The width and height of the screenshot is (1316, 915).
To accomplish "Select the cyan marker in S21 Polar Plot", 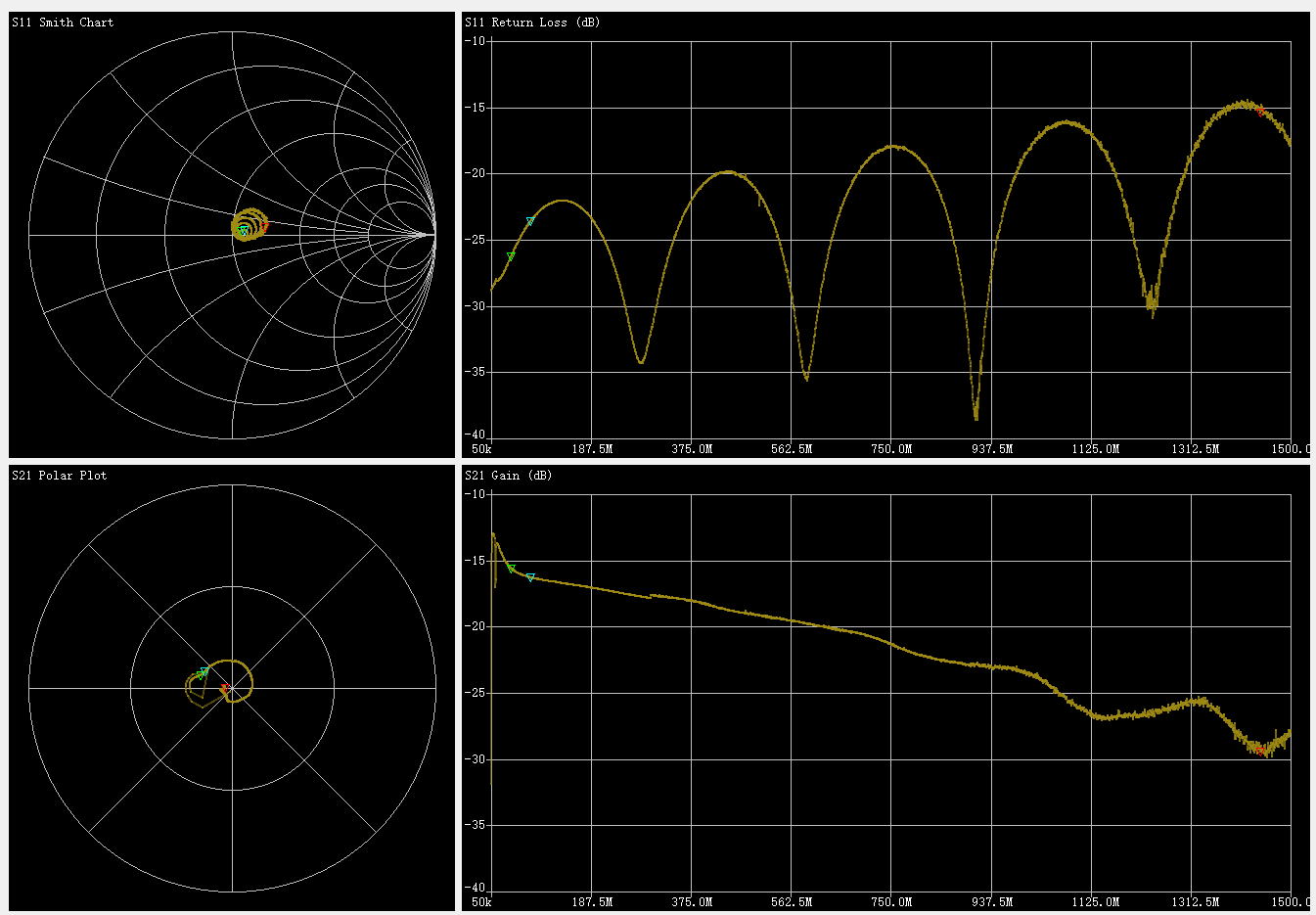I will pos(204,671).
